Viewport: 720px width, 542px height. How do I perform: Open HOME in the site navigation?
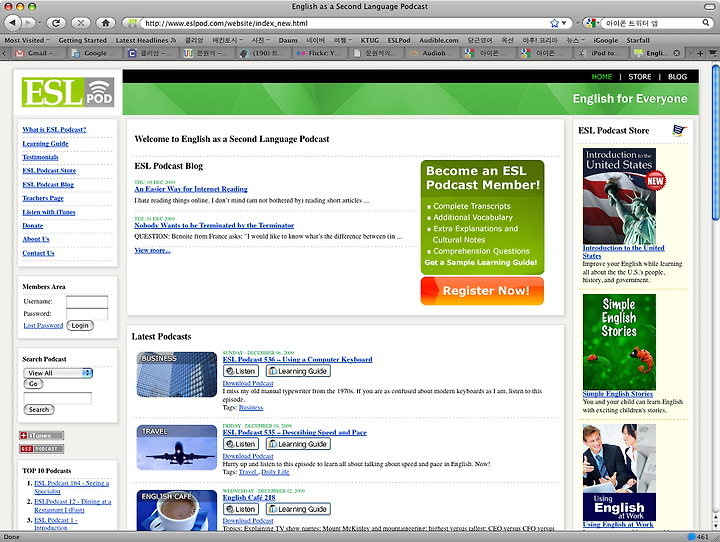[602, 77]
